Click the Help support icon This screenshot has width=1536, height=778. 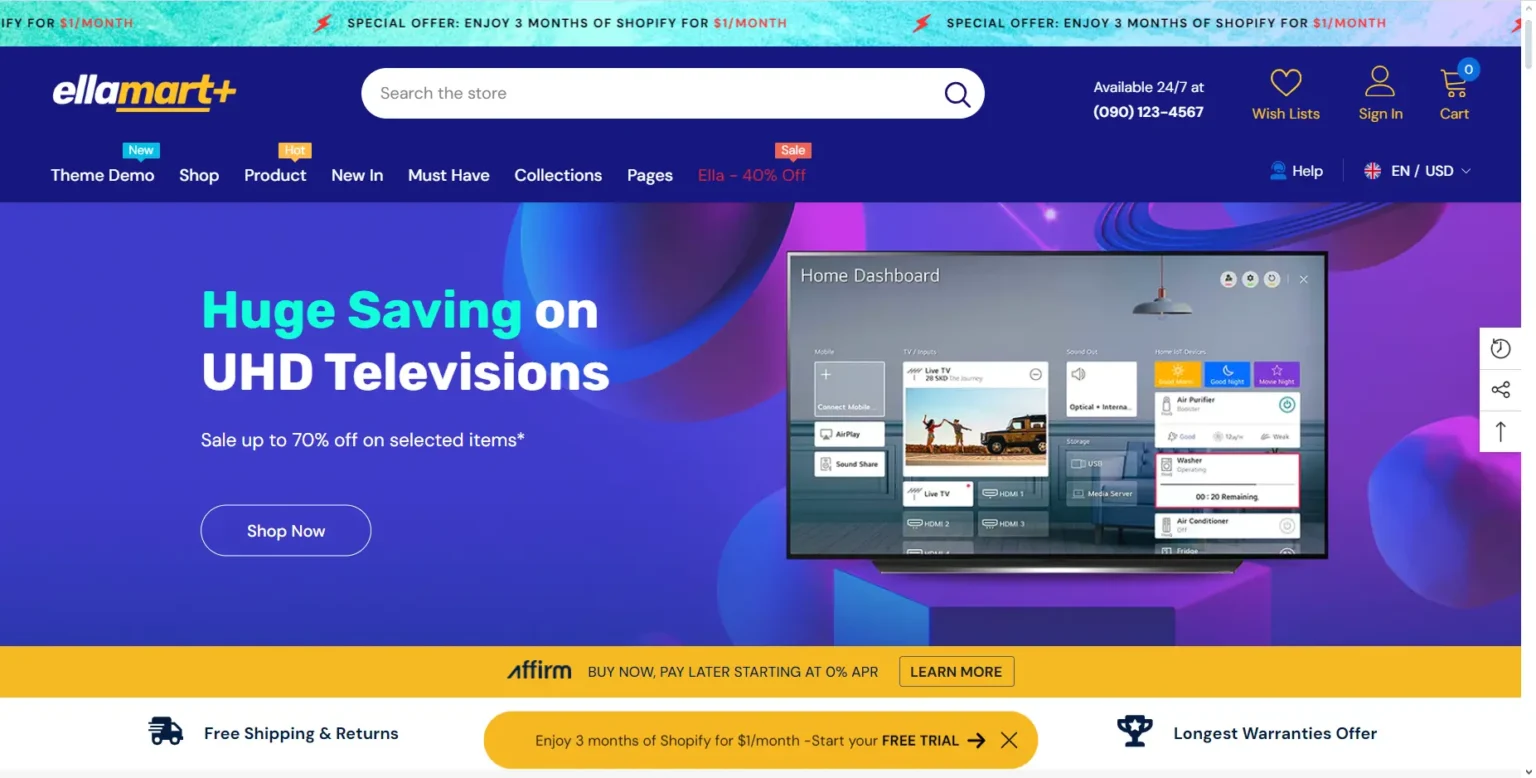point(1278,171)
